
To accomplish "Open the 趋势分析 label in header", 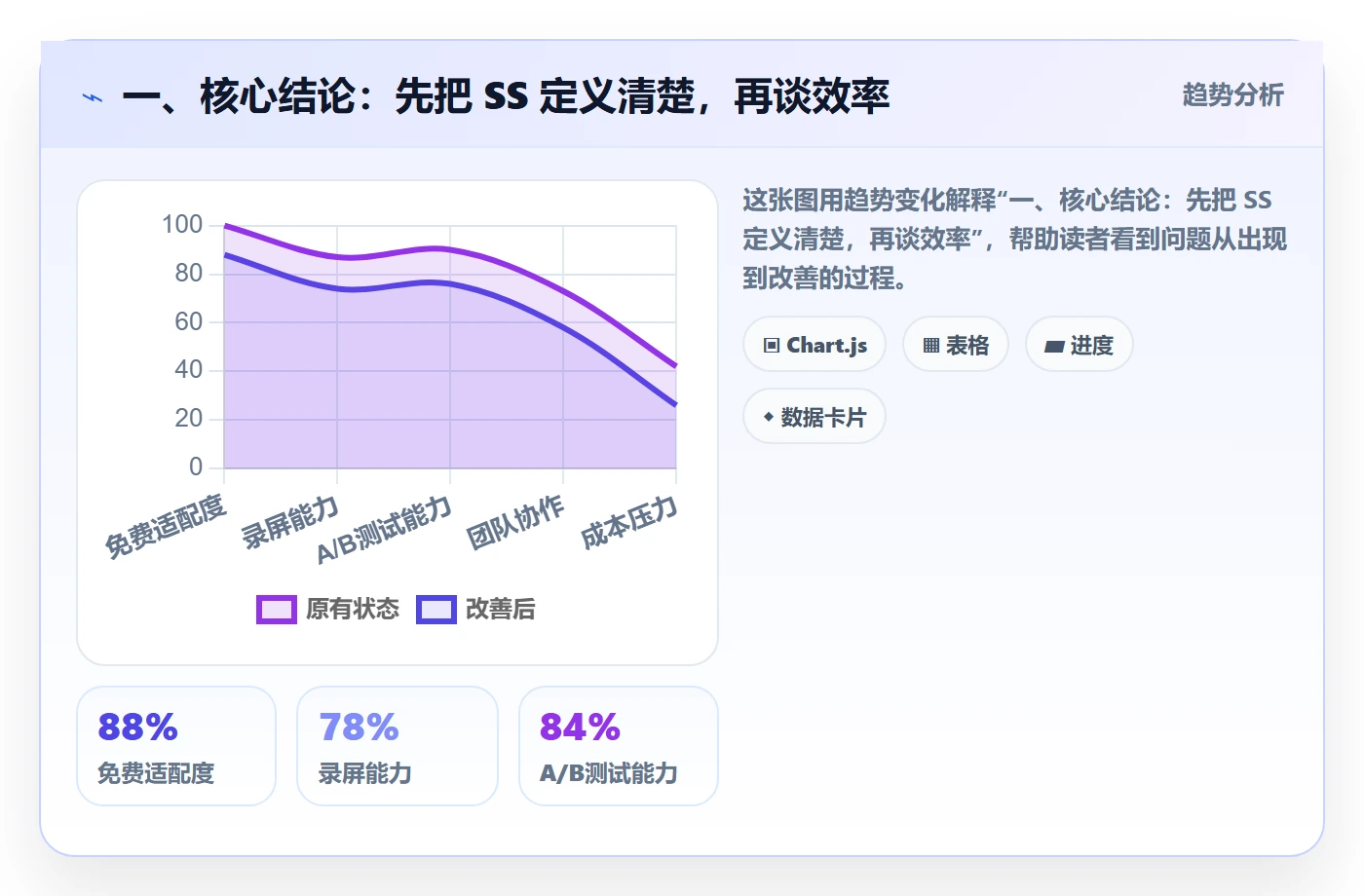I will pyautogui.click(x=1232, y=95).
